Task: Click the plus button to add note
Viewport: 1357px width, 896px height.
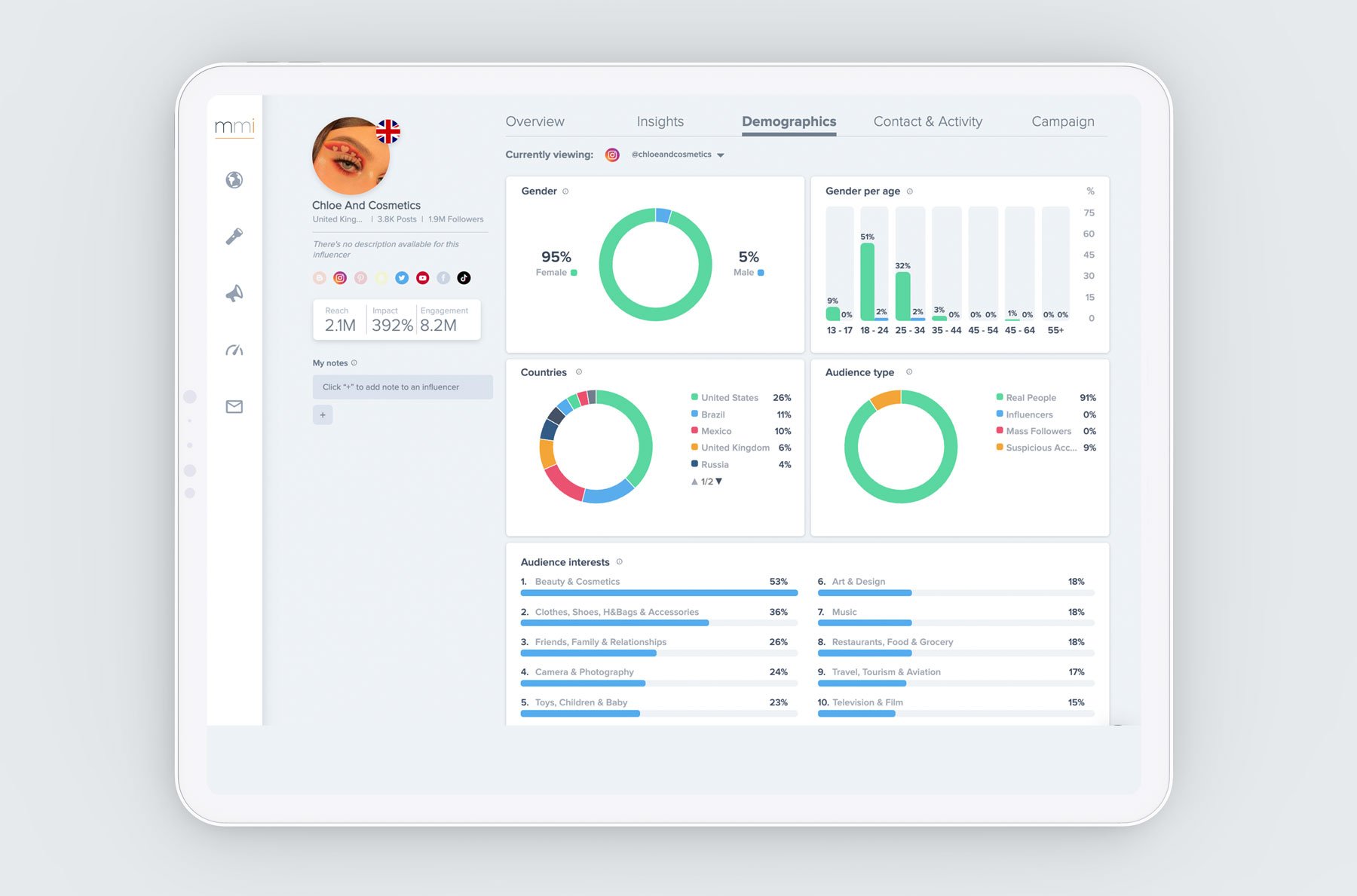Action: tap(323, 414)
